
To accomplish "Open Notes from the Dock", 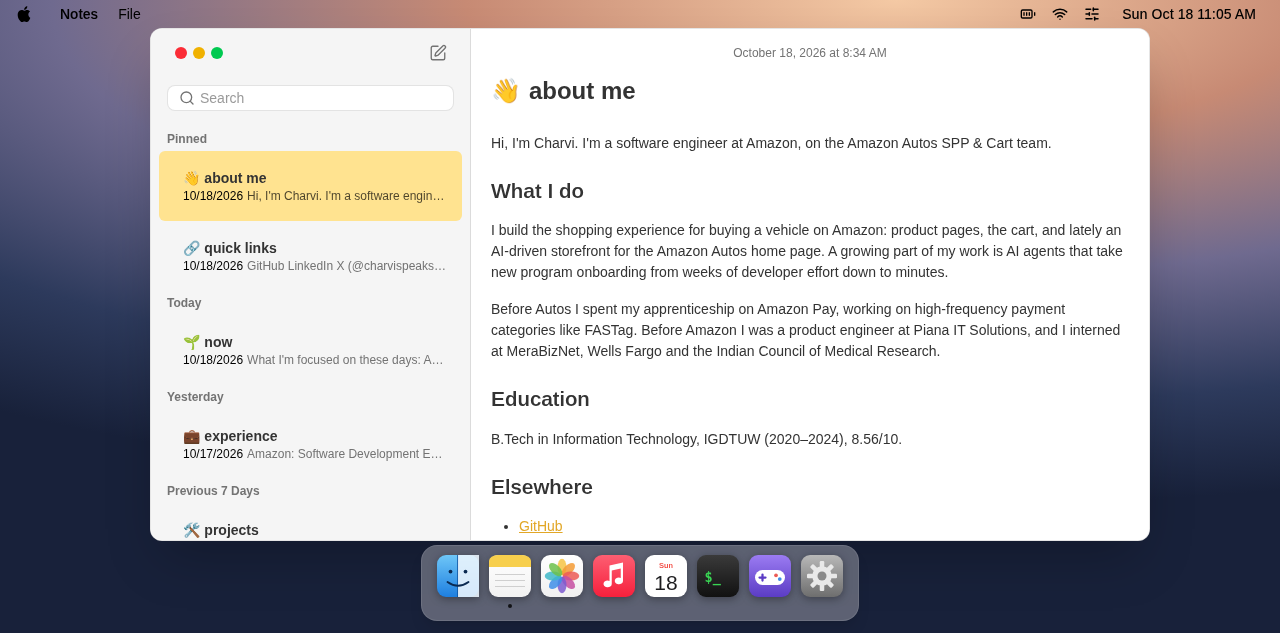I will click(510, 576).
